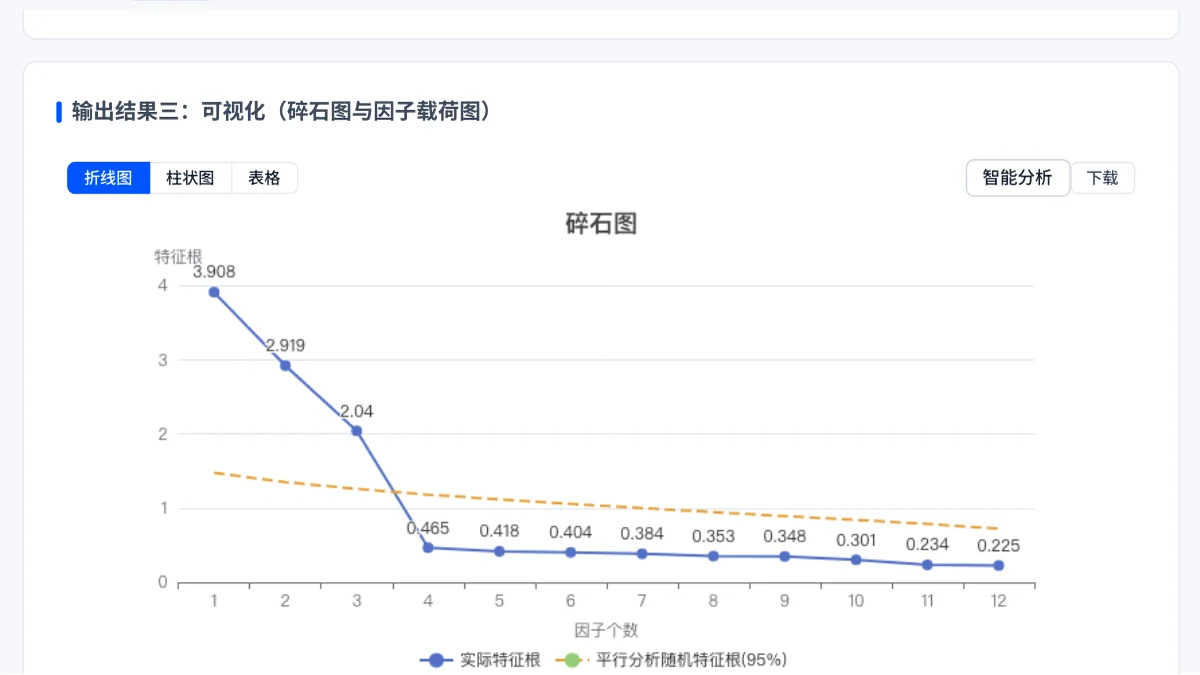Click data point labeled 0.348
This screenshot has height=675, width=1200.
click(x=784, y=556)
